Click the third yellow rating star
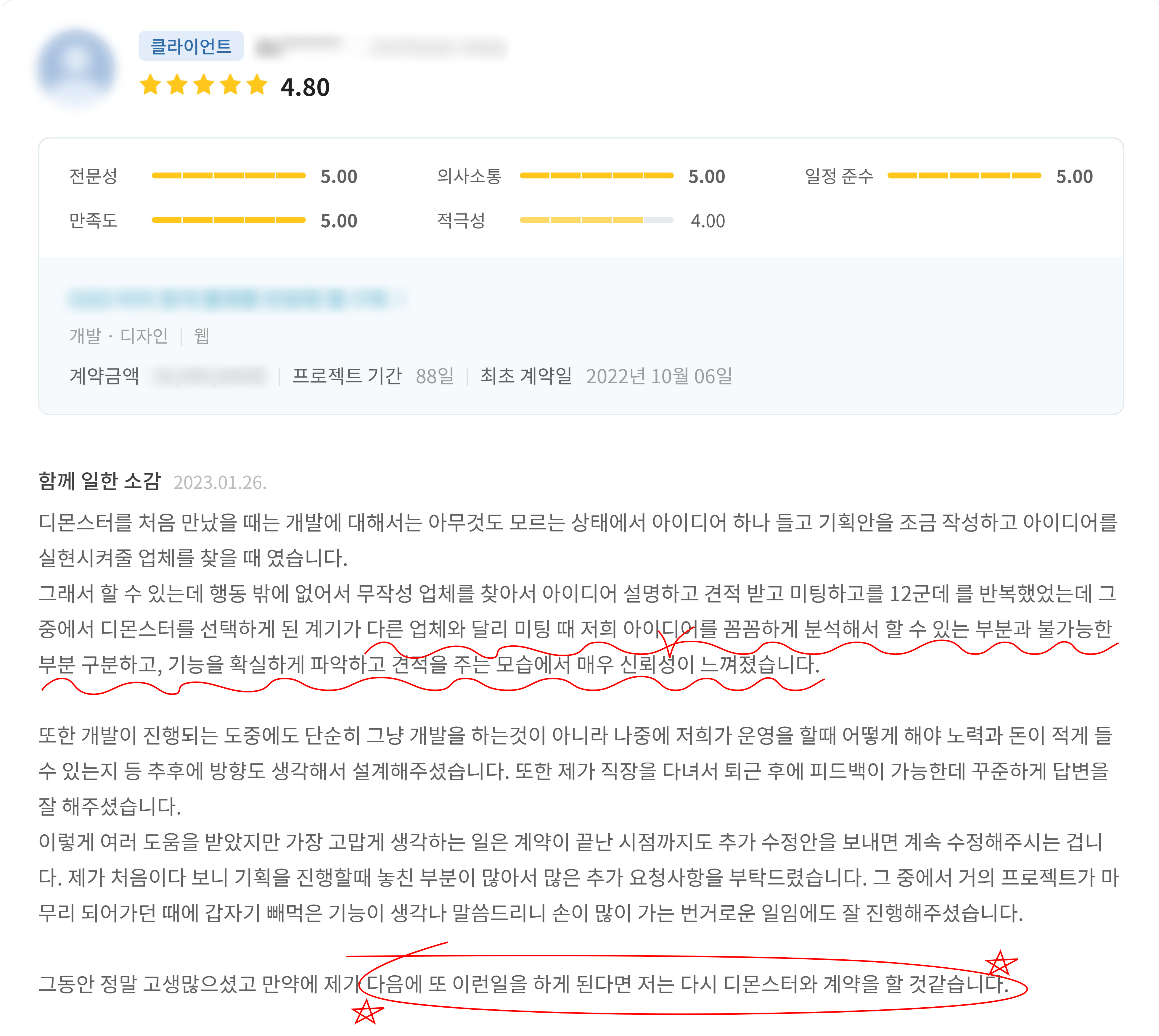 click(x=203, y=85)
